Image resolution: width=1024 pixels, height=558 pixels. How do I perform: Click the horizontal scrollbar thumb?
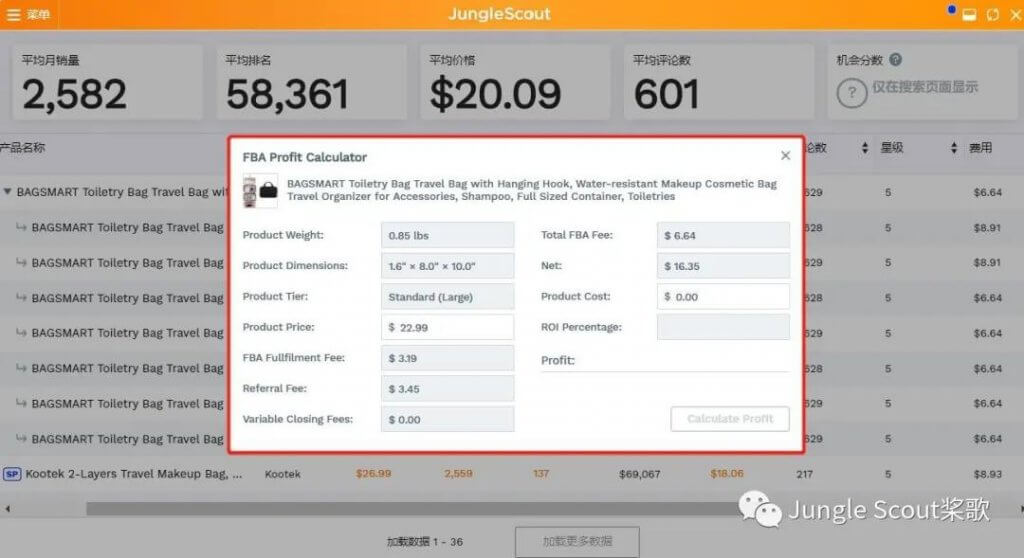418,508
